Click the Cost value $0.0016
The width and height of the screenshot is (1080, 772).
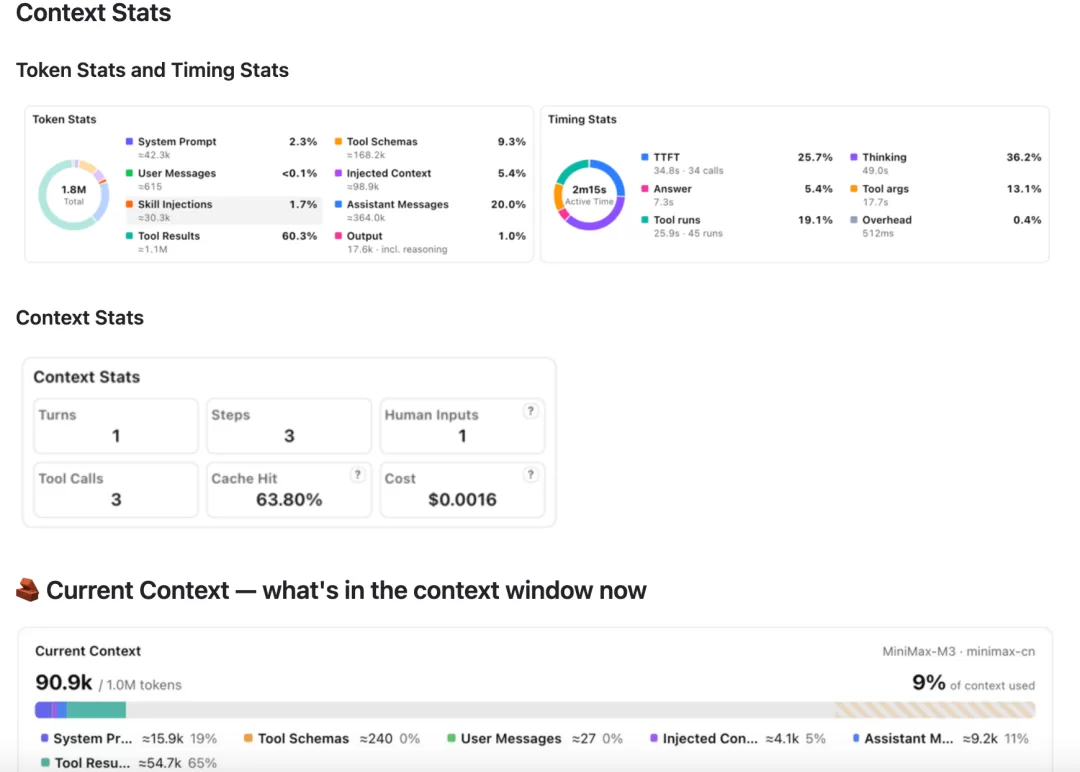[462, 499]
